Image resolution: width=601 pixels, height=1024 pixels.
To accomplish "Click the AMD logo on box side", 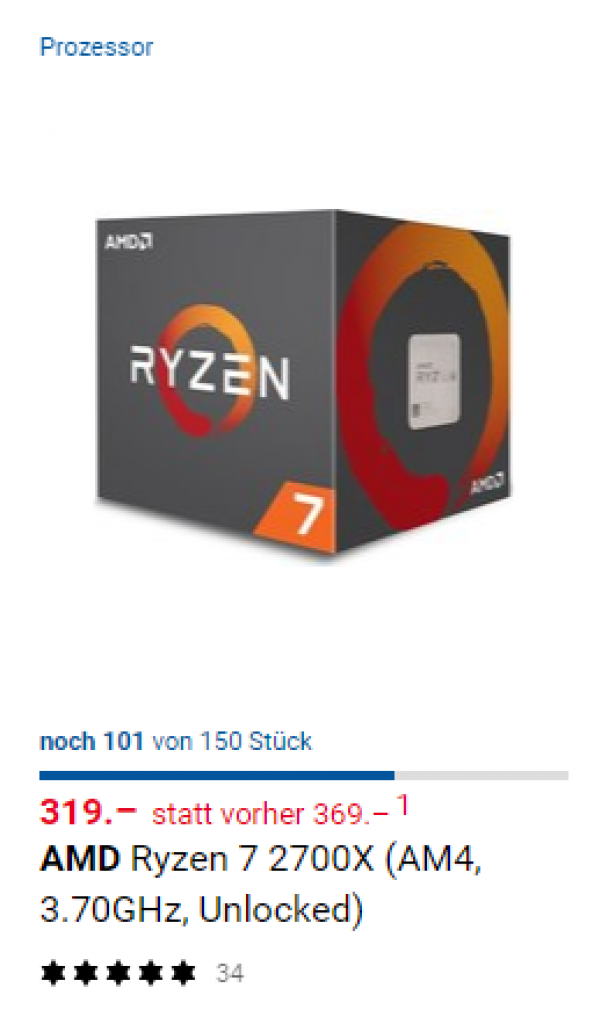I will [487, 485].
